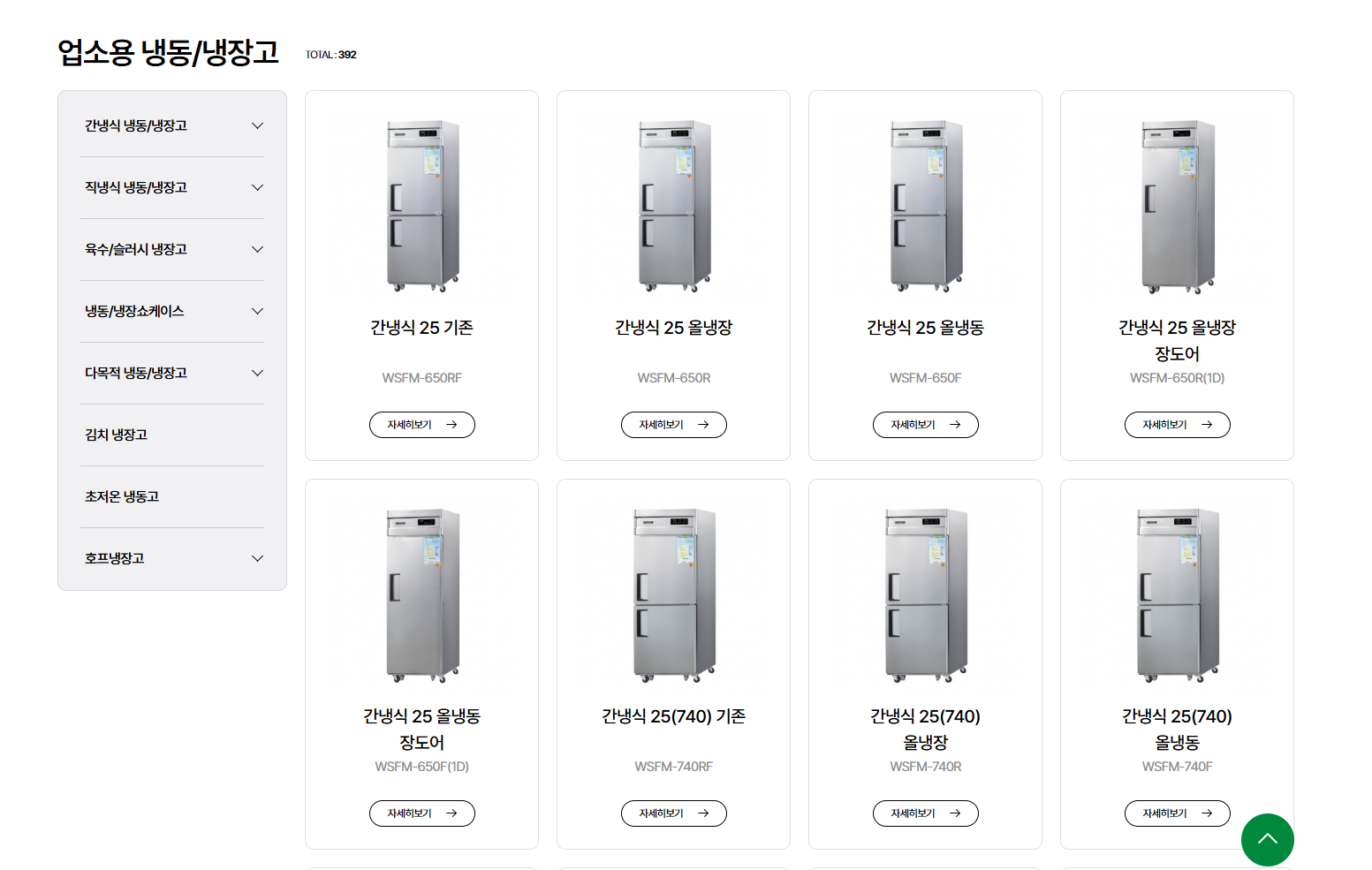This screenshot has width=1372, height=870.
Task: Expand the 육수/슬러시 냉장고 chevron
Action: point(258,249)
